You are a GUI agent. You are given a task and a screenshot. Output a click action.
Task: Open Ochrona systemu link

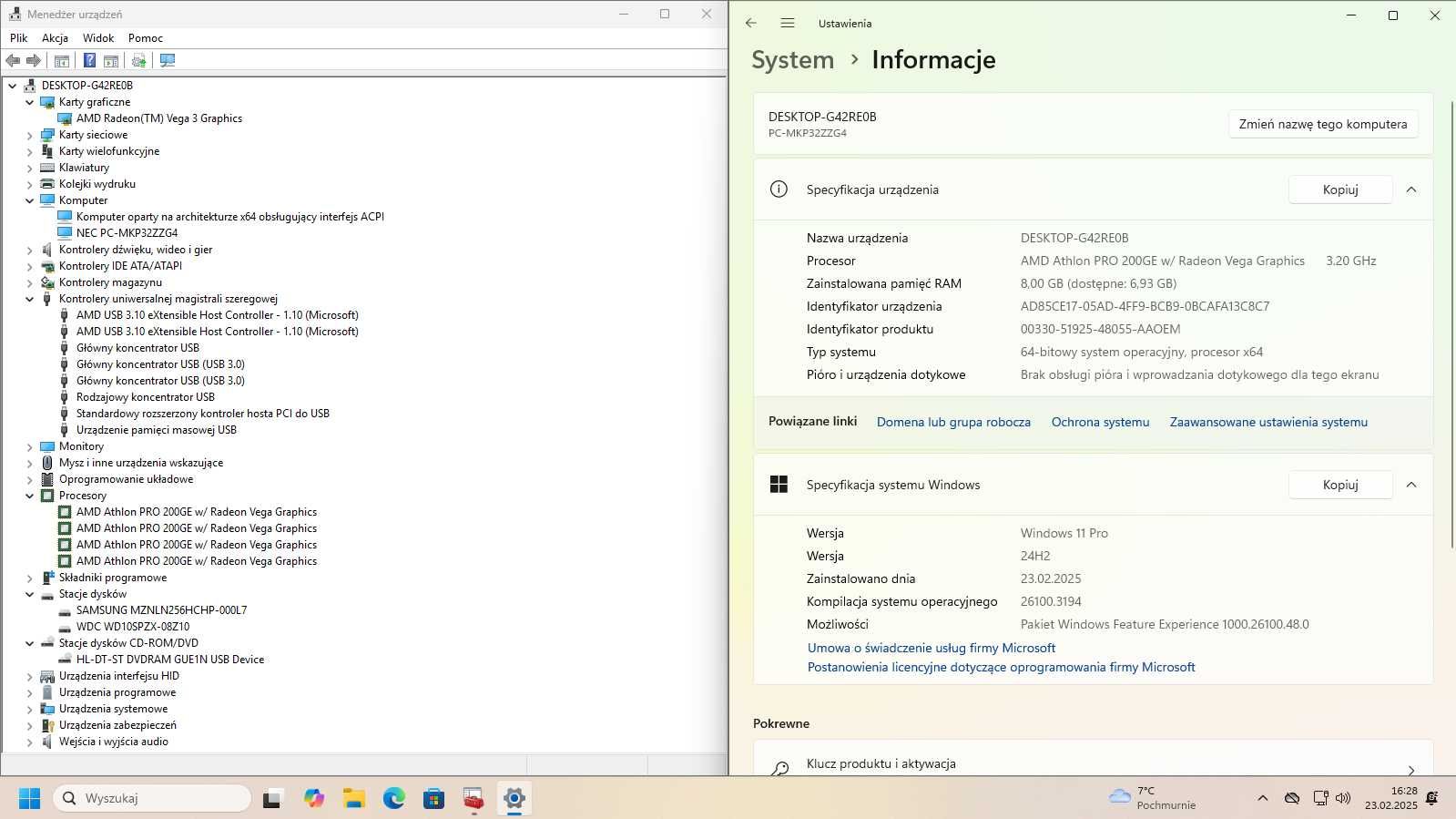coord(1100,422)
